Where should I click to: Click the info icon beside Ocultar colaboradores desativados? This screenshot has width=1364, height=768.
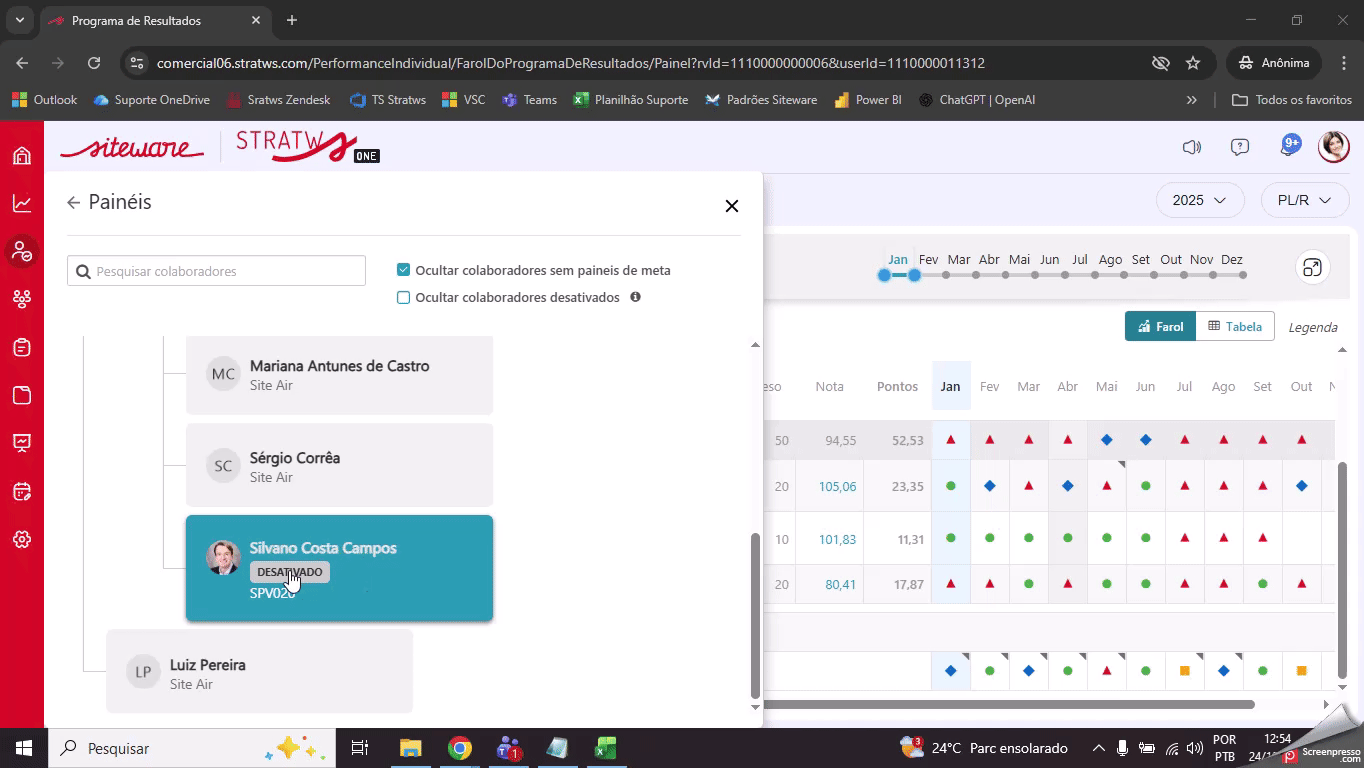click(635, 297)
